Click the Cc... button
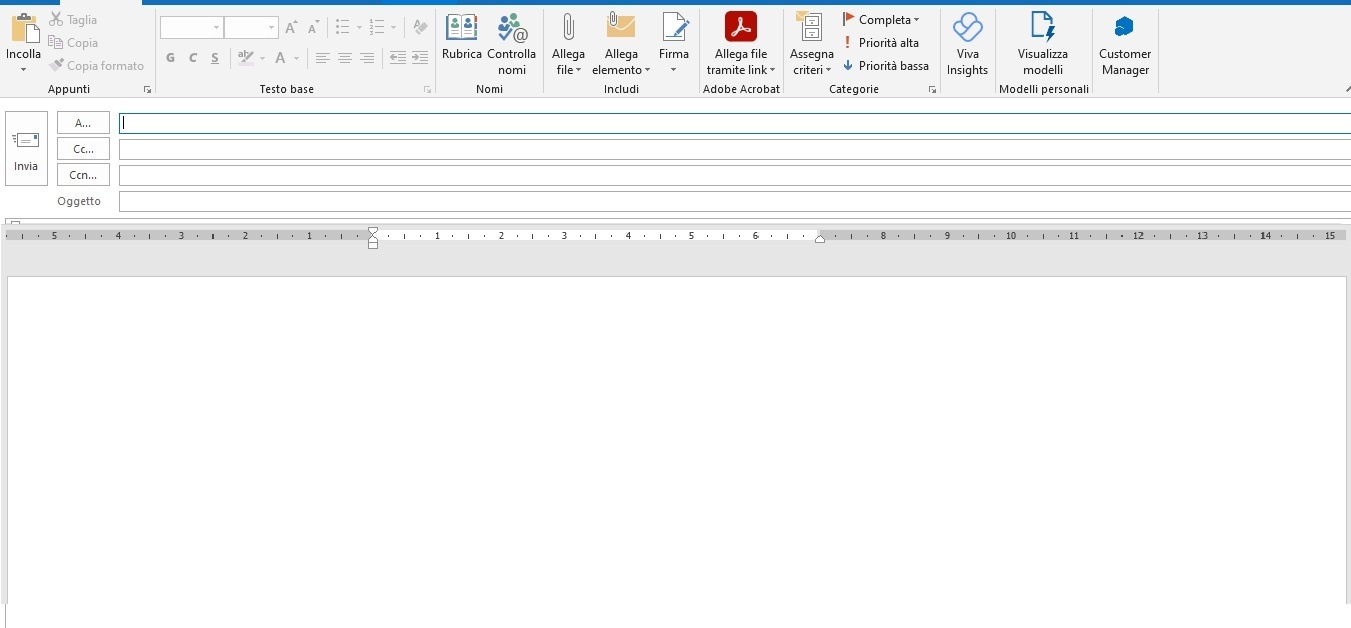 [x=83, y=149]
